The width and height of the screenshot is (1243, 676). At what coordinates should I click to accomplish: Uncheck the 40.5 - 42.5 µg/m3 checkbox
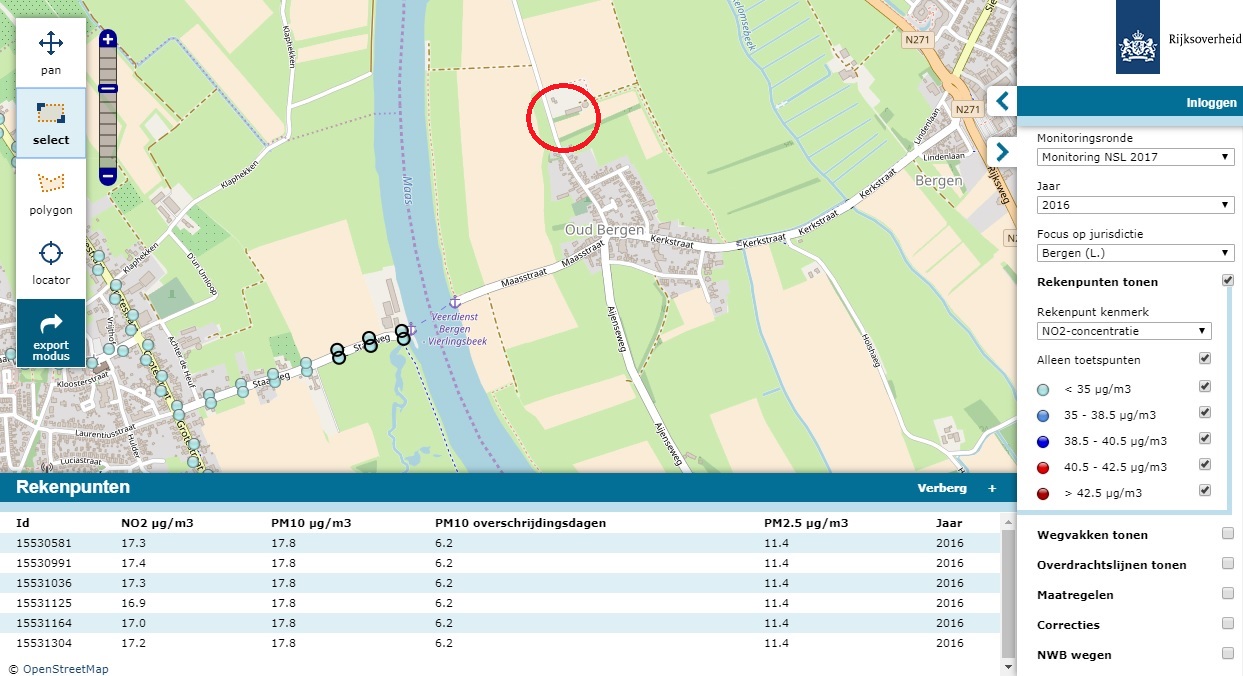pyautogui.click(x=1205, y=464)
